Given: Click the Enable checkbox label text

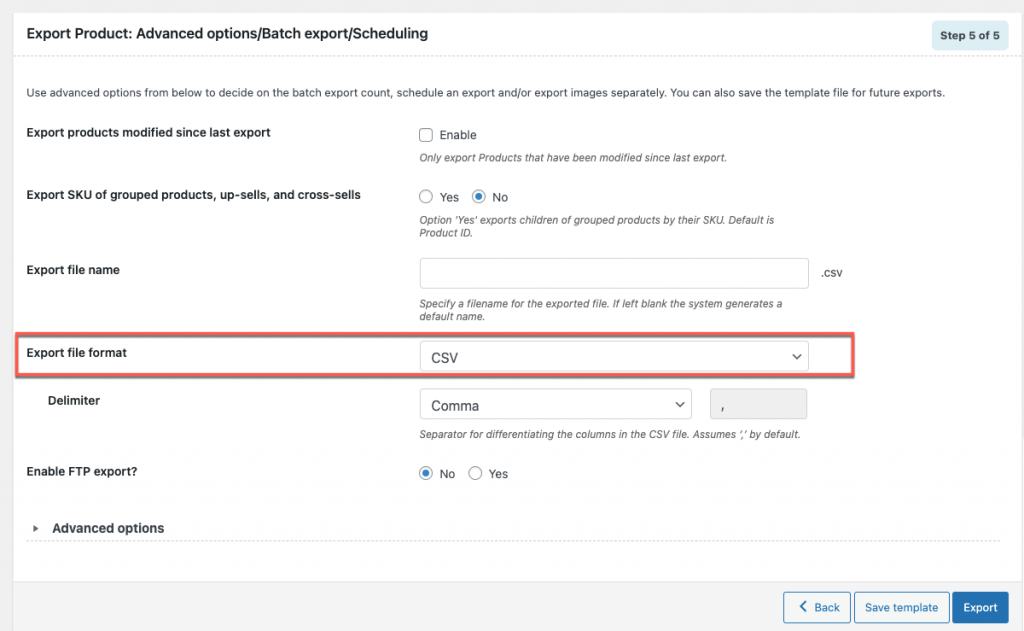Looking at the screenshot, I should (458, 135).
